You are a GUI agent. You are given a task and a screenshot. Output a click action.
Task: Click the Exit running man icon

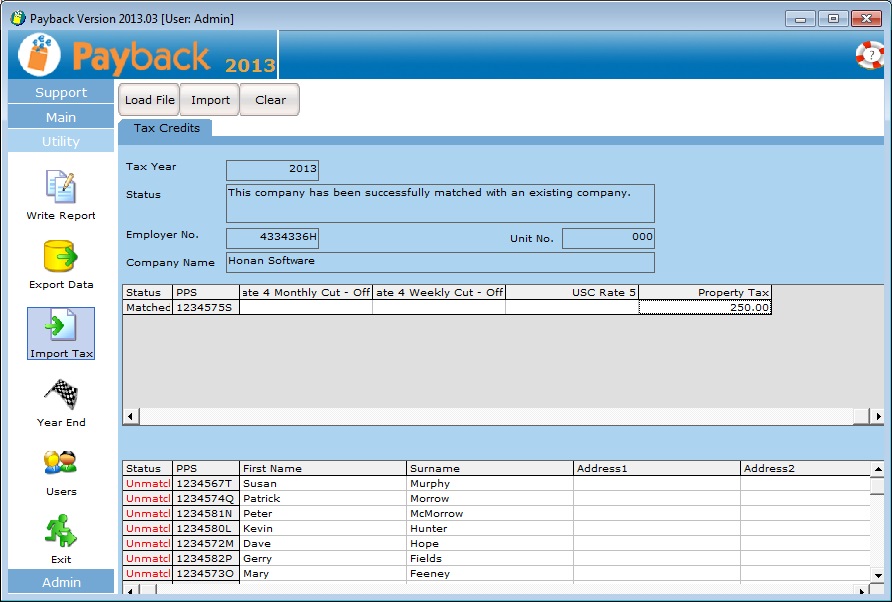[61, 531]
